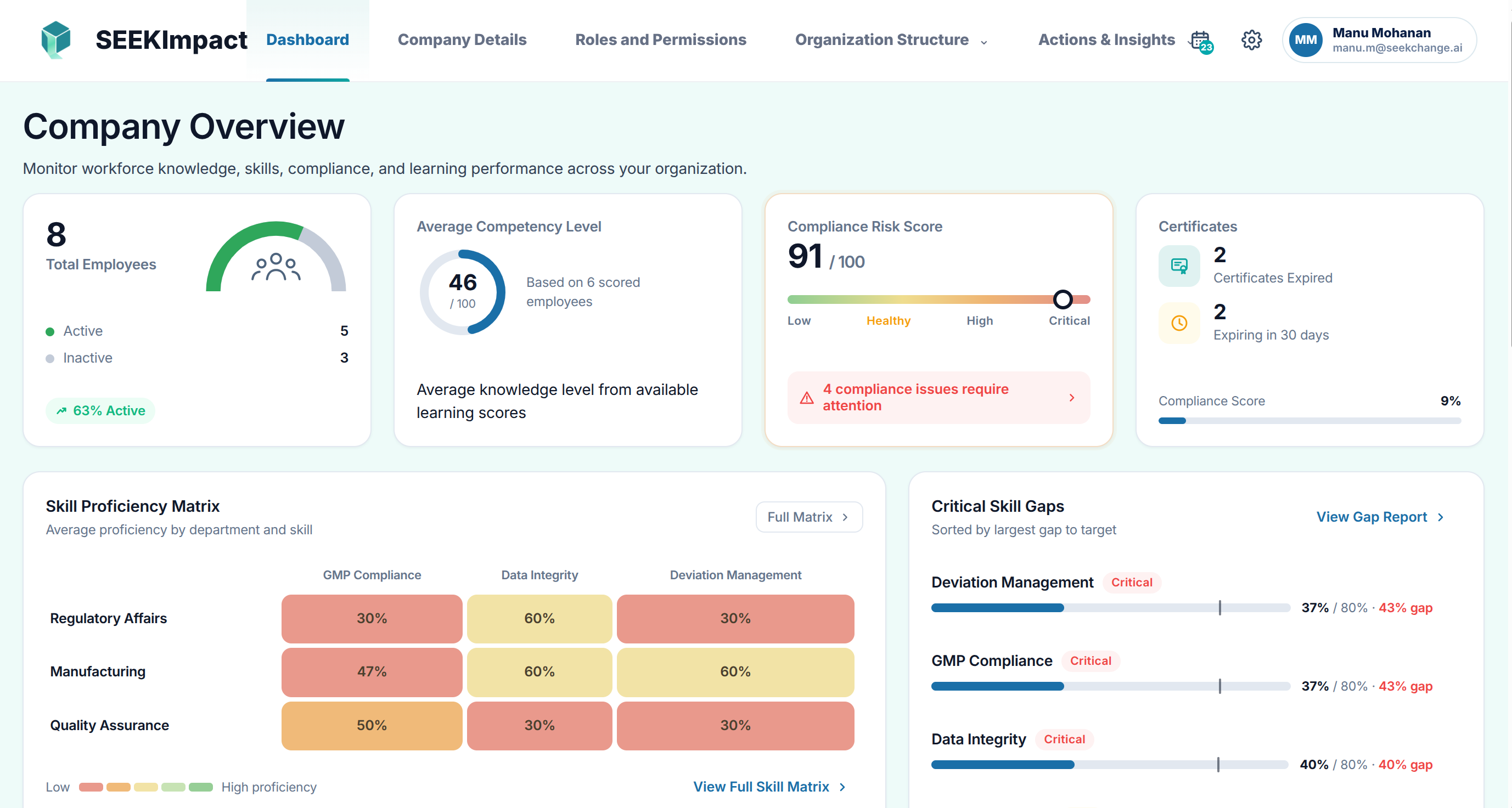The image size is (1512, 808).
Task: Click the Active employees legend row
Action: click(197, 331)
